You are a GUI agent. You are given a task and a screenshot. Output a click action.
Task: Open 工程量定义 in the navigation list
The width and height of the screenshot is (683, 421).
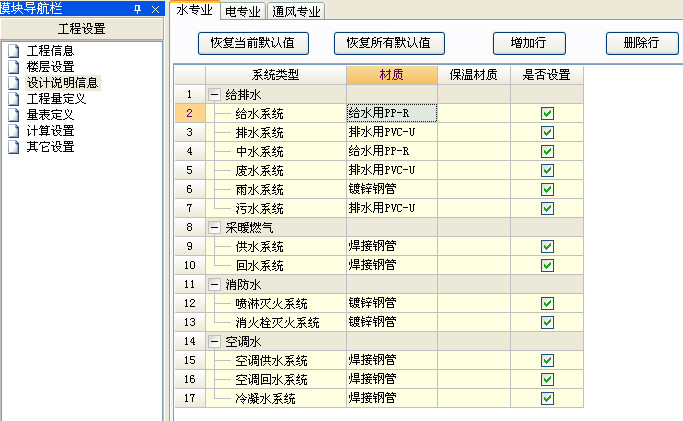(x=56, y=99)
